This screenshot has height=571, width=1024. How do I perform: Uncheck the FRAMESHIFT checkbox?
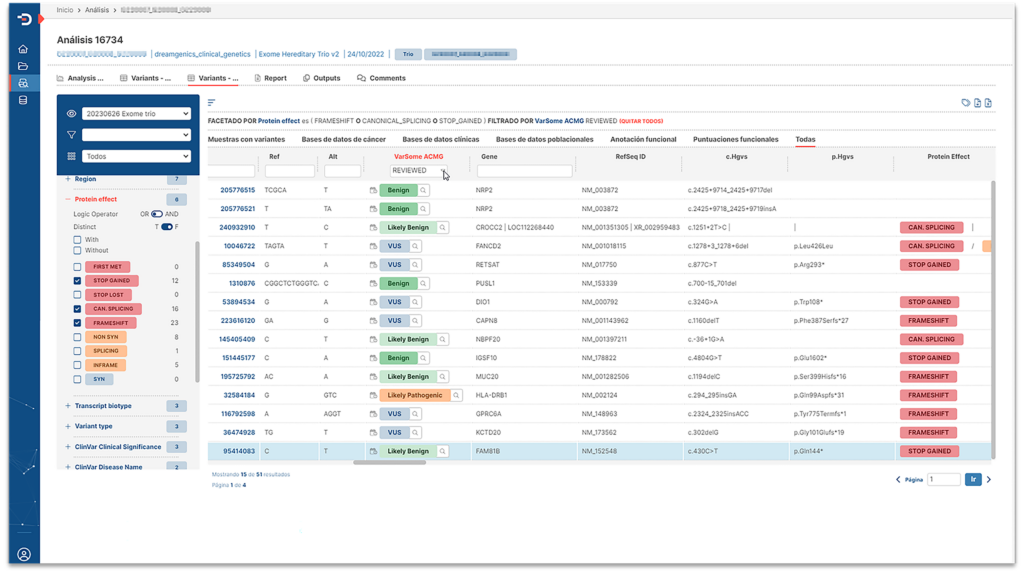77,323
